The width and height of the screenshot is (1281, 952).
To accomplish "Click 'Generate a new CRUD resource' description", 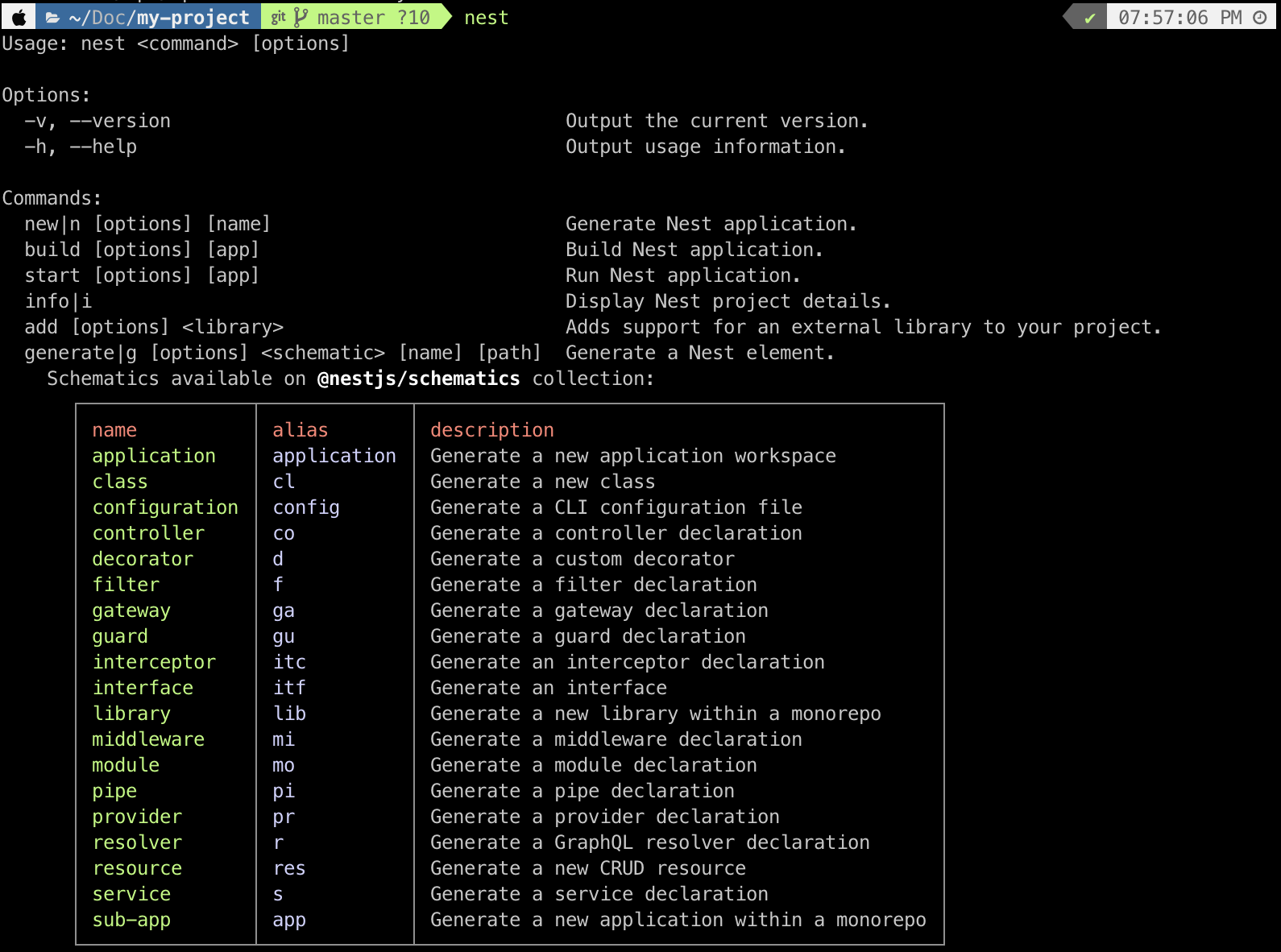I will [x=588, y=868].
